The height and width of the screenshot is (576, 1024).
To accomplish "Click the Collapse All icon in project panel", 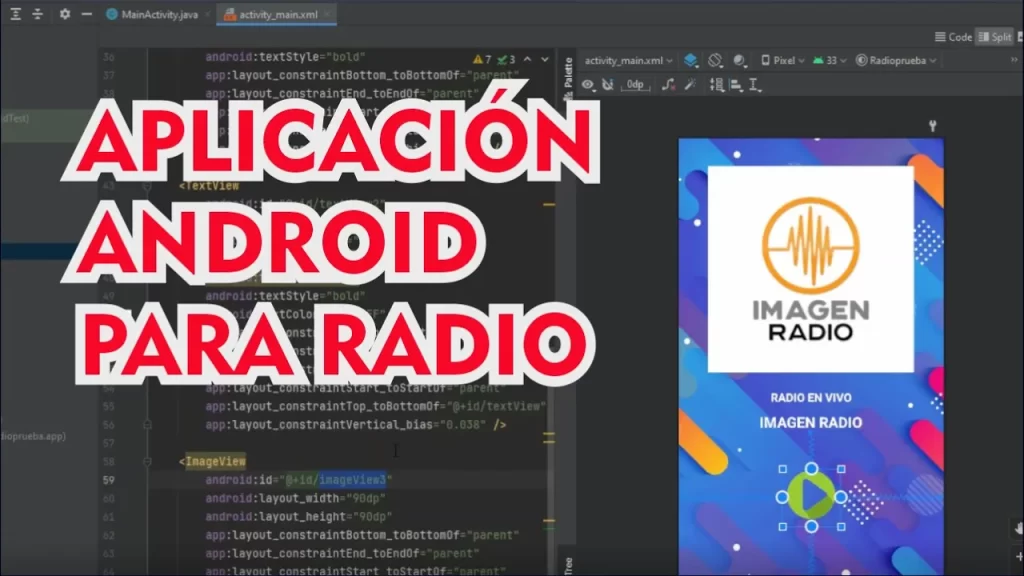I will coord(37,15).
